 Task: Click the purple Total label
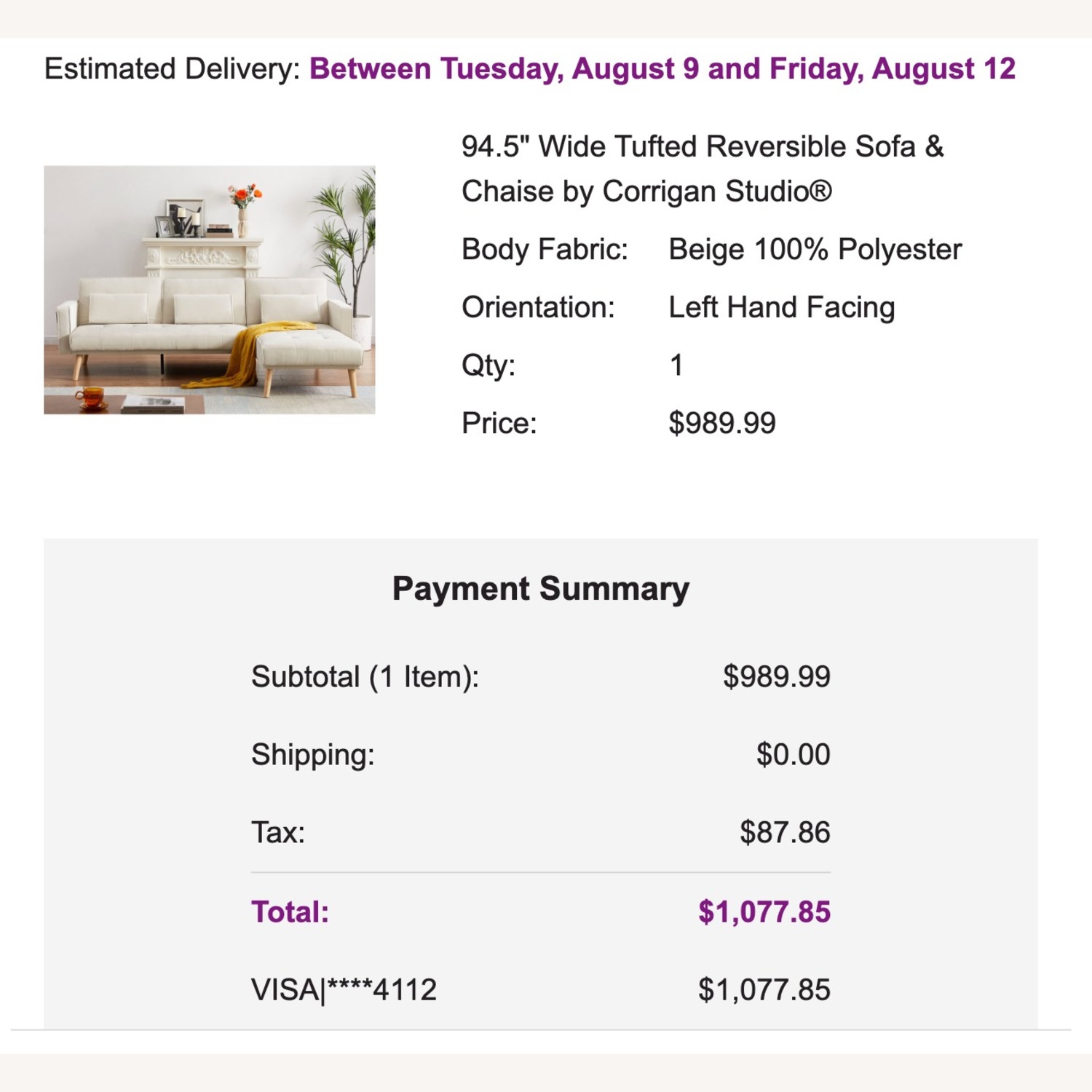290,912
